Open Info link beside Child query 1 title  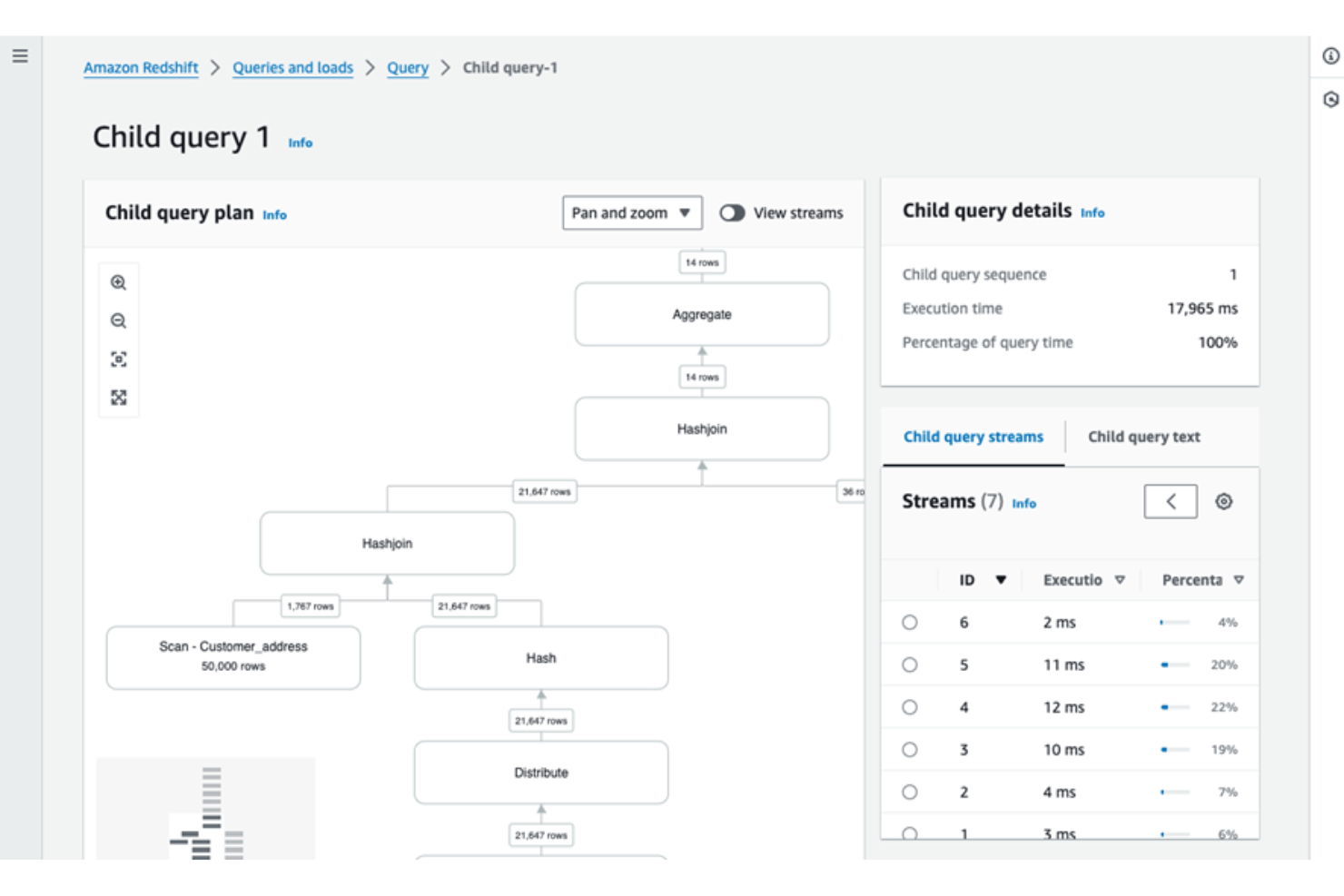tap(301, 143)
